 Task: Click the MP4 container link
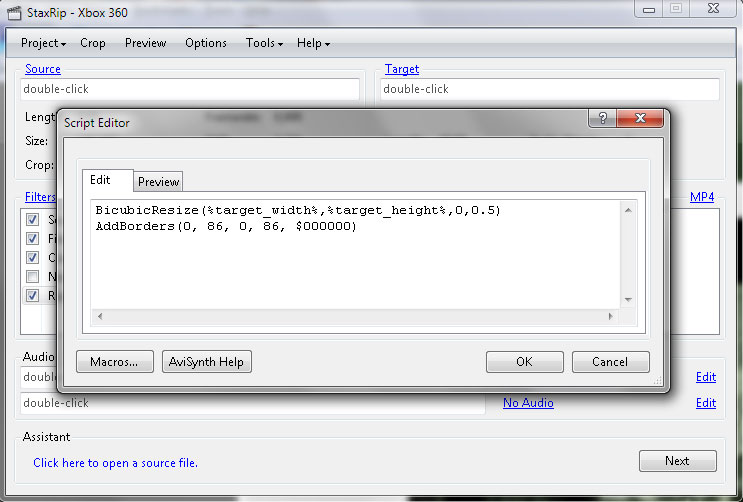click(x=702, y=197)
